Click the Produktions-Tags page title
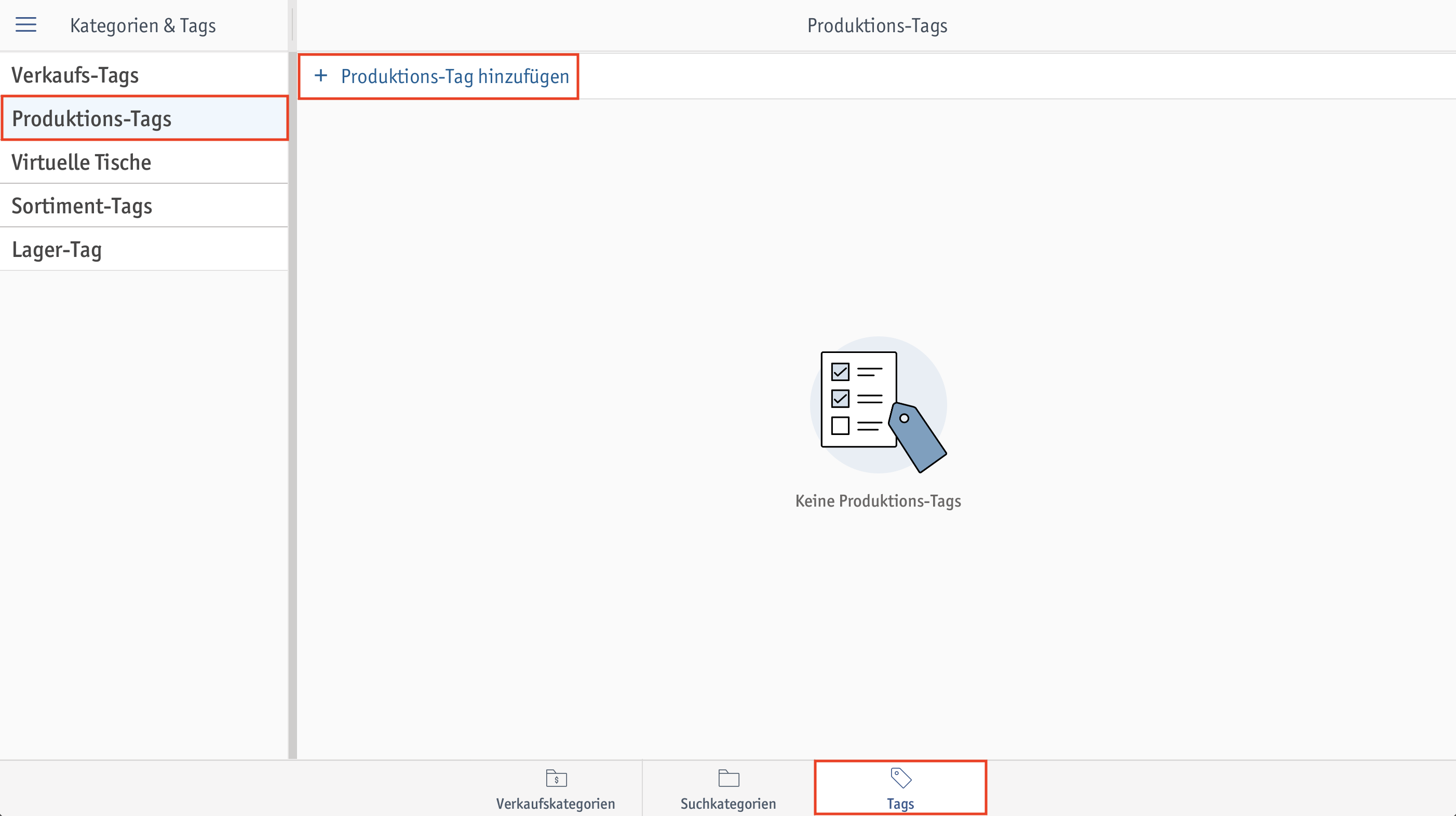 click(877, 25)
